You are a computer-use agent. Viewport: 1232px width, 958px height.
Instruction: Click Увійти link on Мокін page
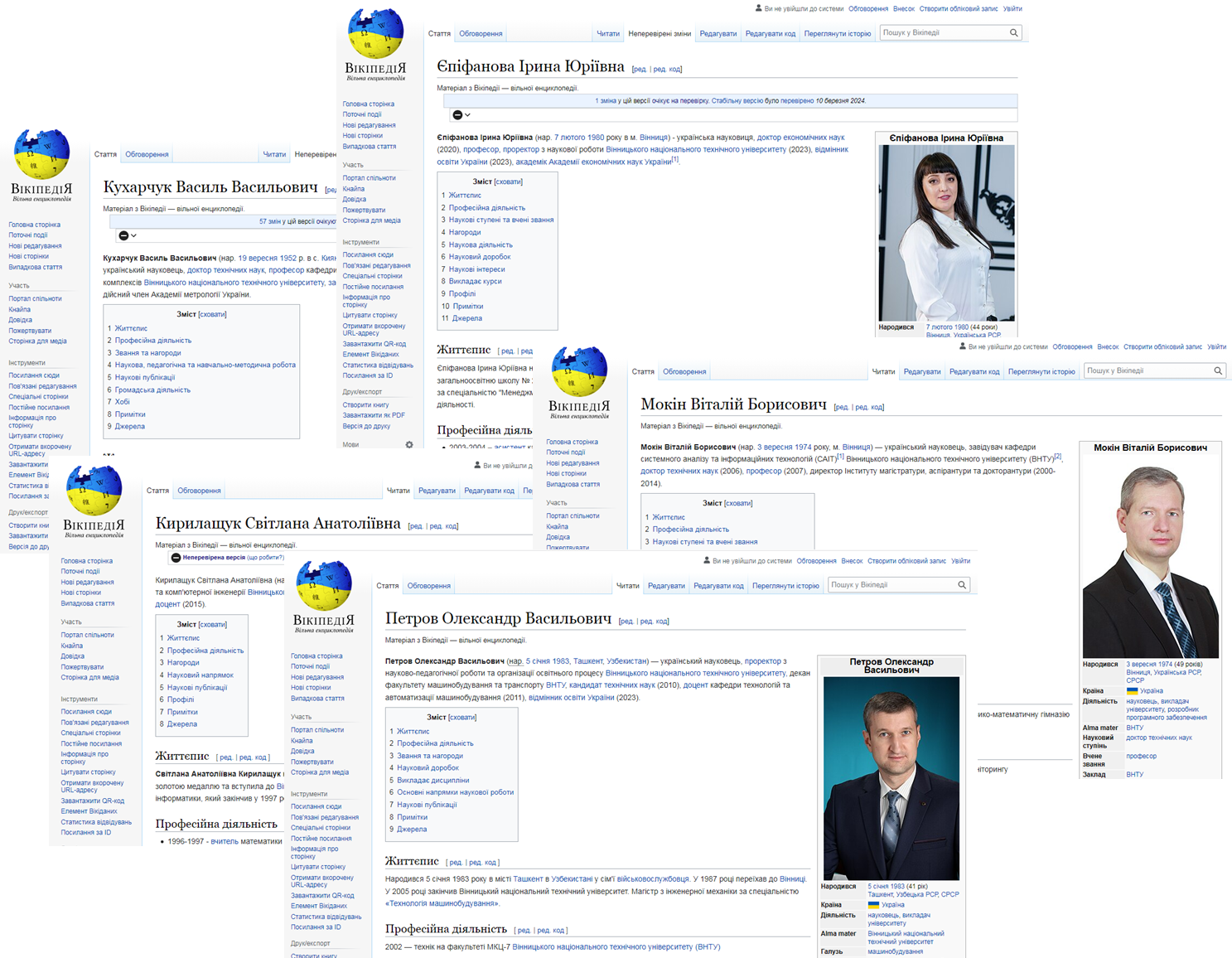(x=1216, y=347)
